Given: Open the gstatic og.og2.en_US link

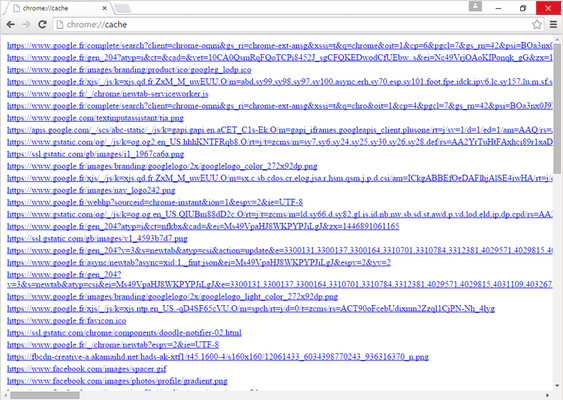Looking at the screenshot, I should tap(279, 142).
